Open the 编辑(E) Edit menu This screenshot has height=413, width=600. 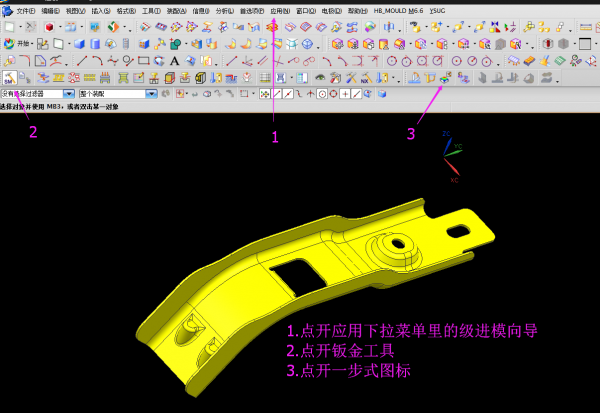pyautogui.click(x=50, y=11)
